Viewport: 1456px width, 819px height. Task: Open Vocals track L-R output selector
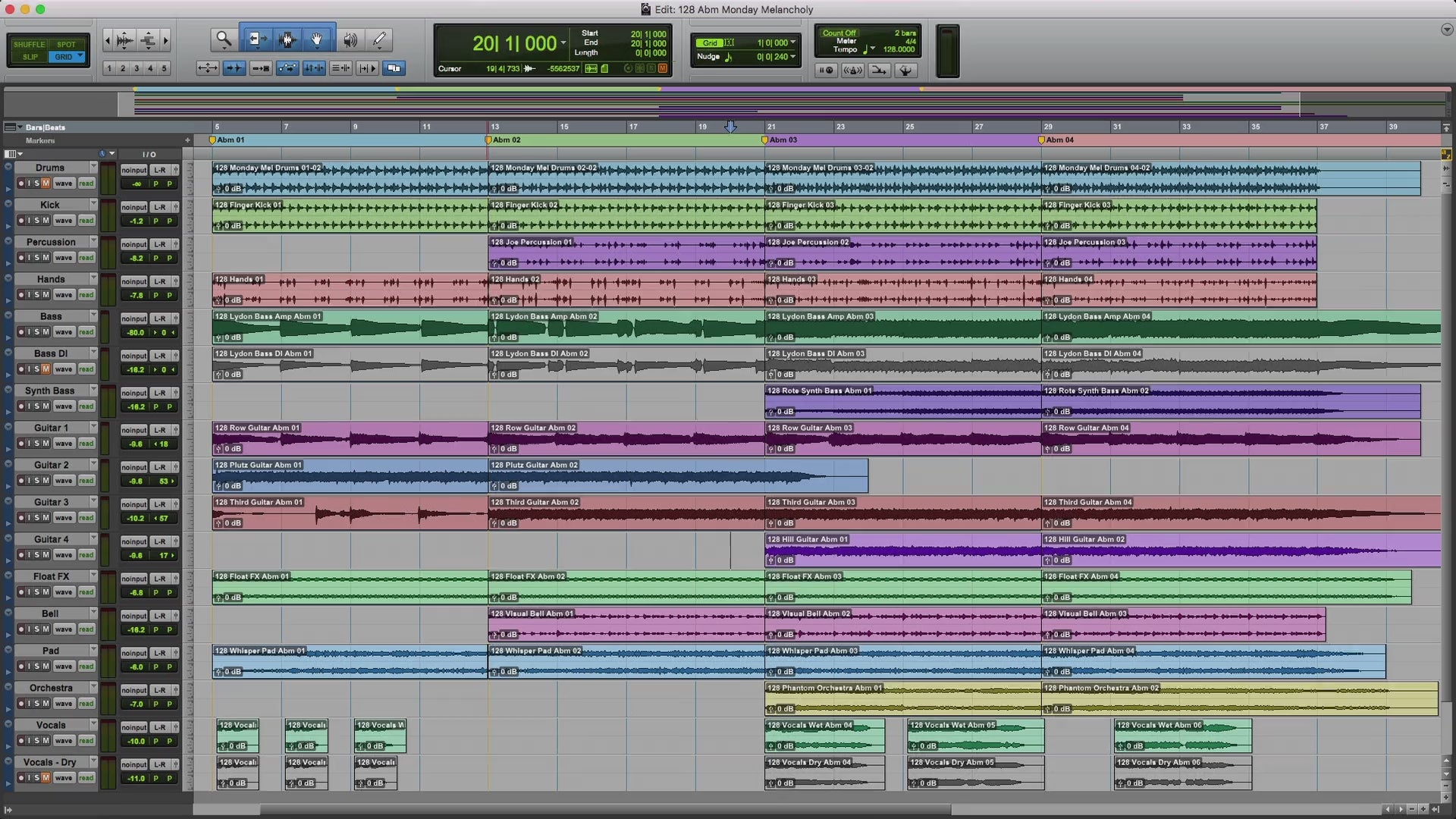(x=160, y=727)
